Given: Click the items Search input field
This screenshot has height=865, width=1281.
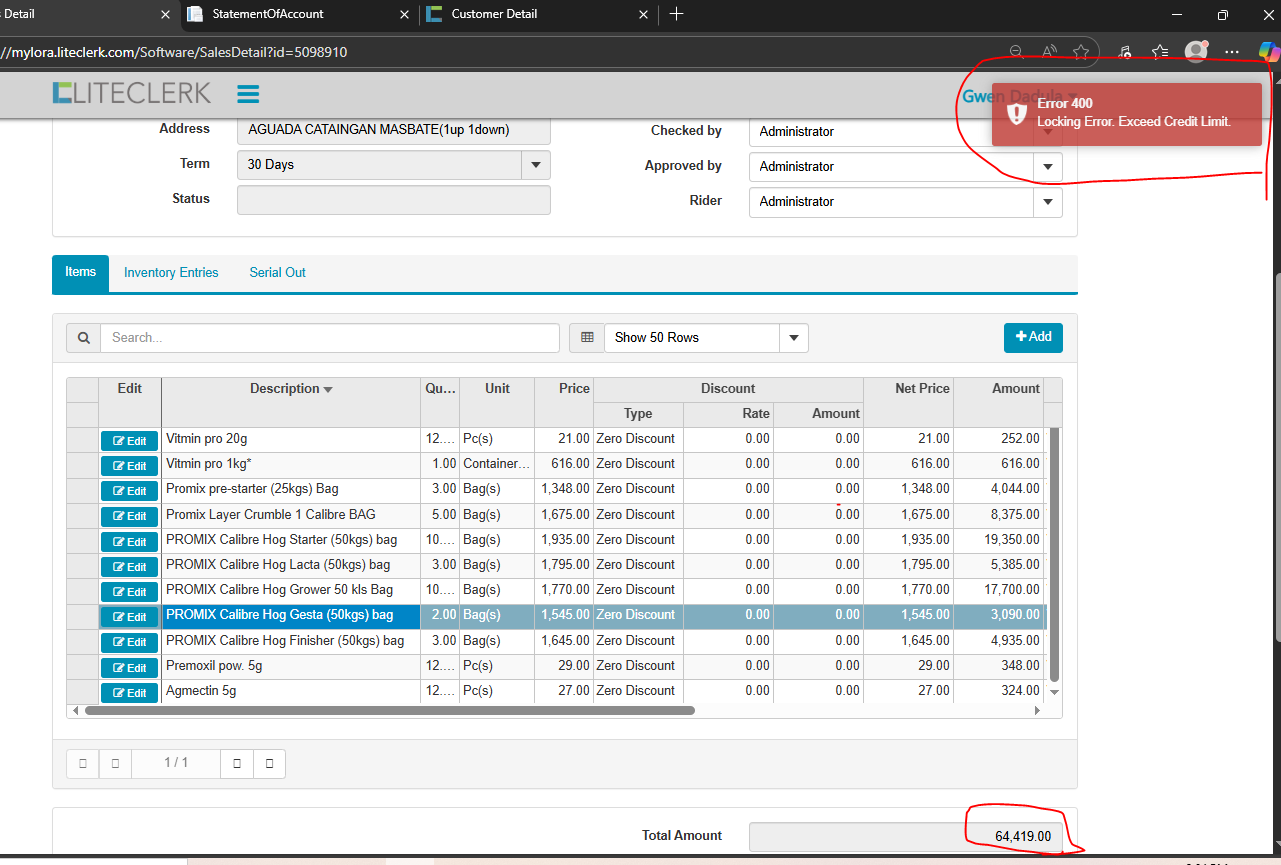Looking at the screenshot, I should [330, 338].
